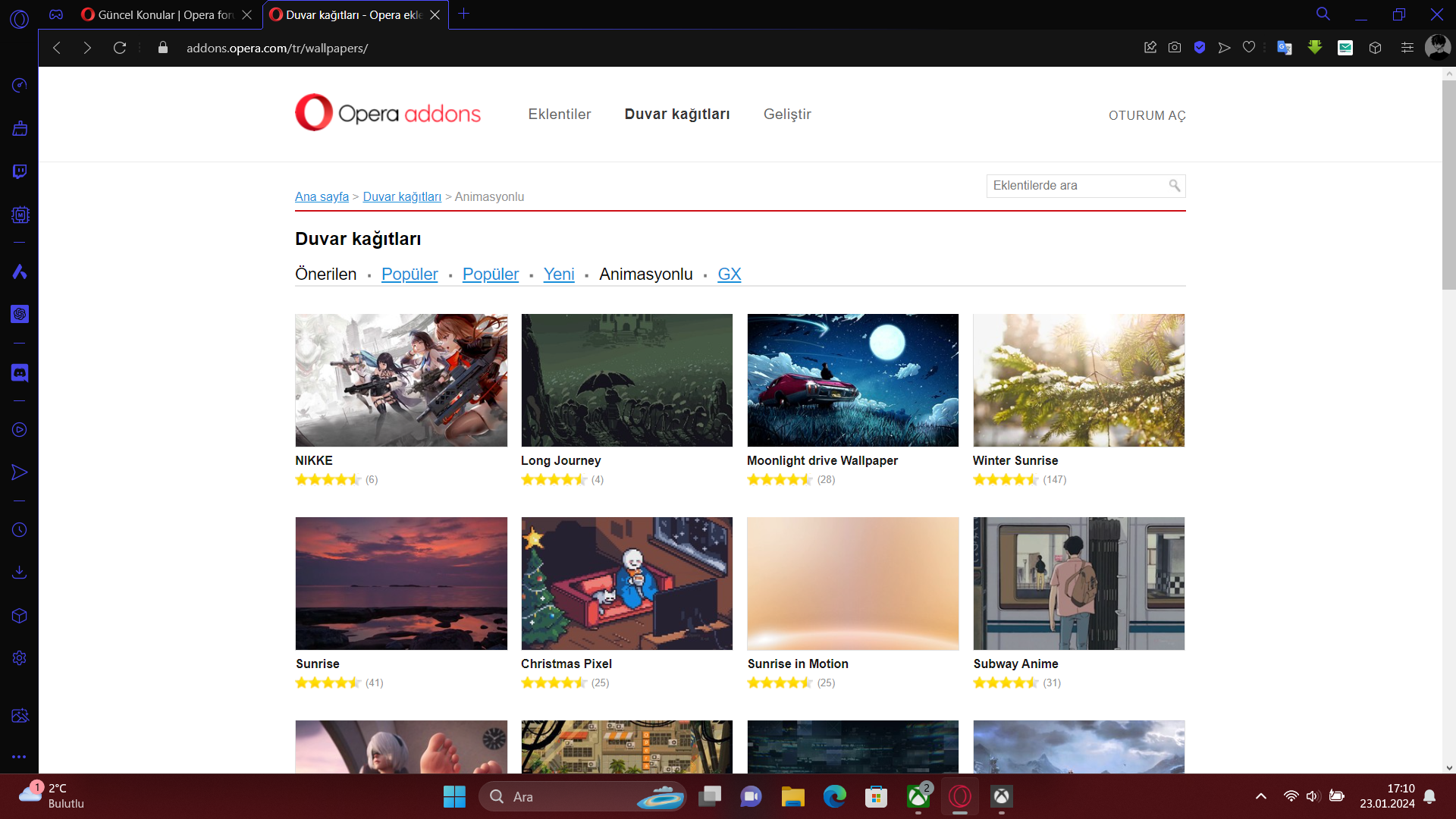Reload the current page
This screenshot has height=819, width=1456.
point(120,48)
